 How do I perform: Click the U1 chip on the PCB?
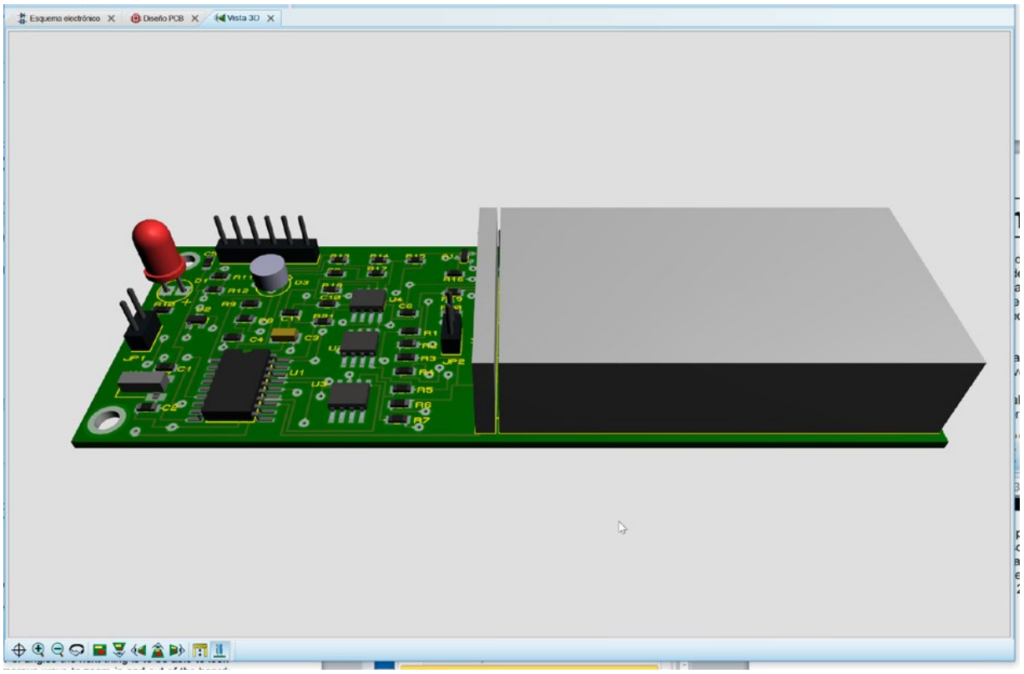236,384
